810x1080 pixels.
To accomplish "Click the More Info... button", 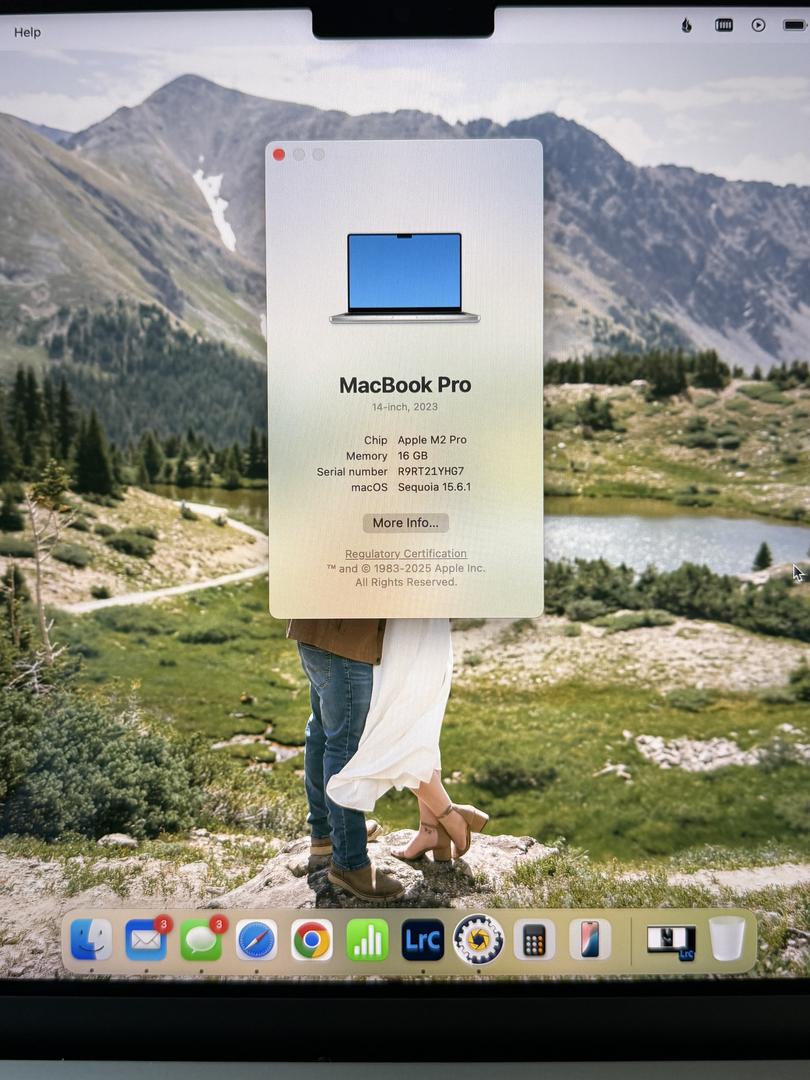I will 405,523.
